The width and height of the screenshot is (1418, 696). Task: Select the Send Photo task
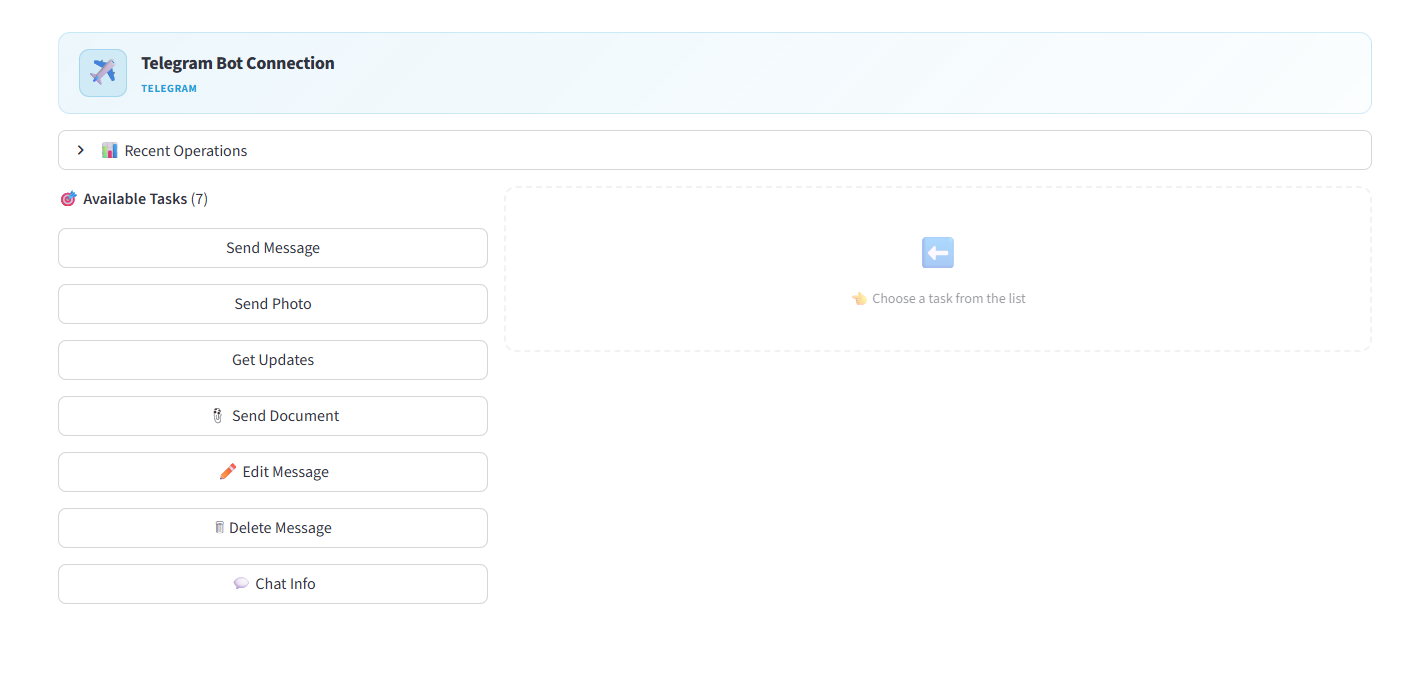point(273,304)
